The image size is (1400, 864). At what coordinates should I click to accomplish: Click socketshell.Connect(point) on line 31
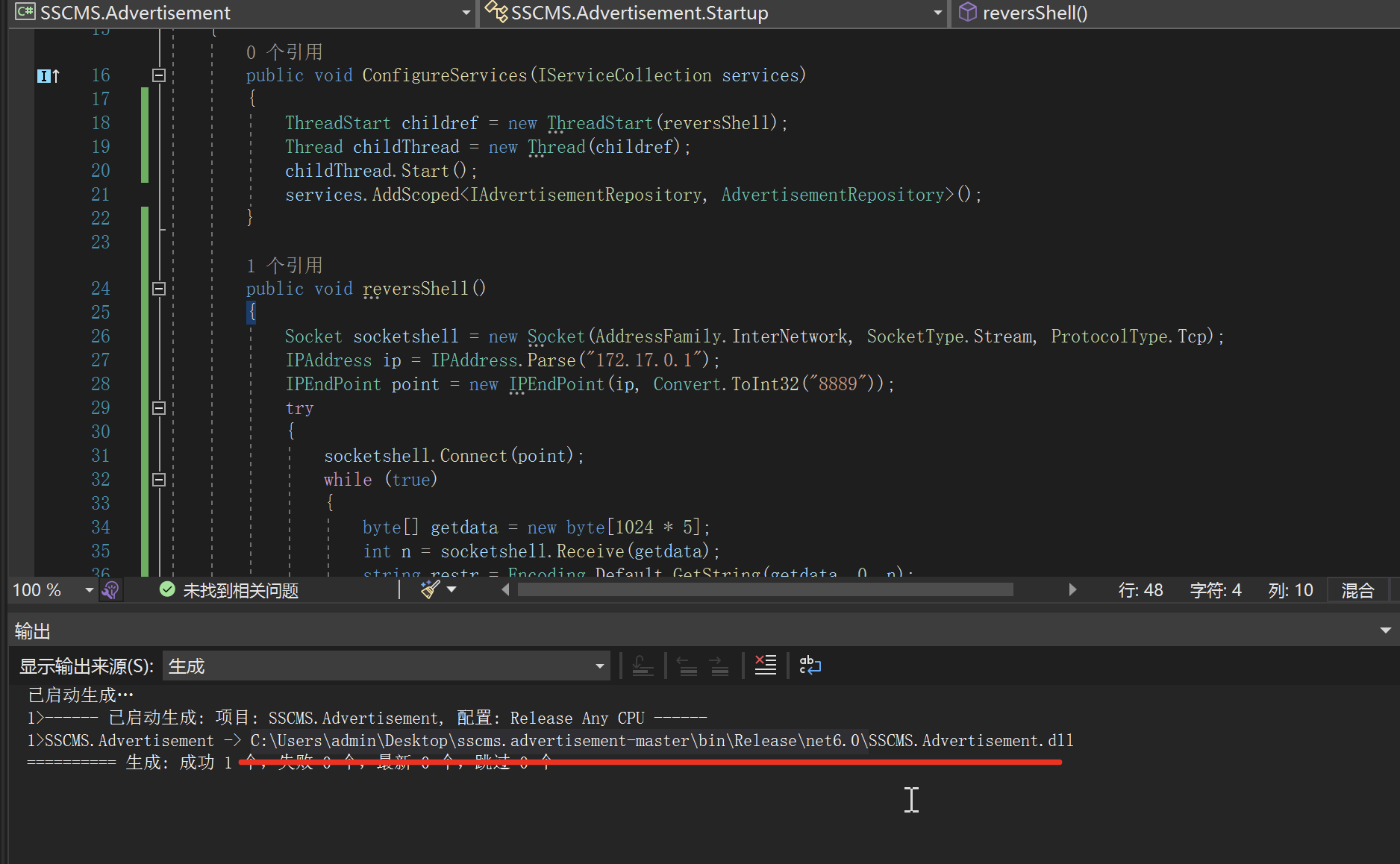pos(454,456)
